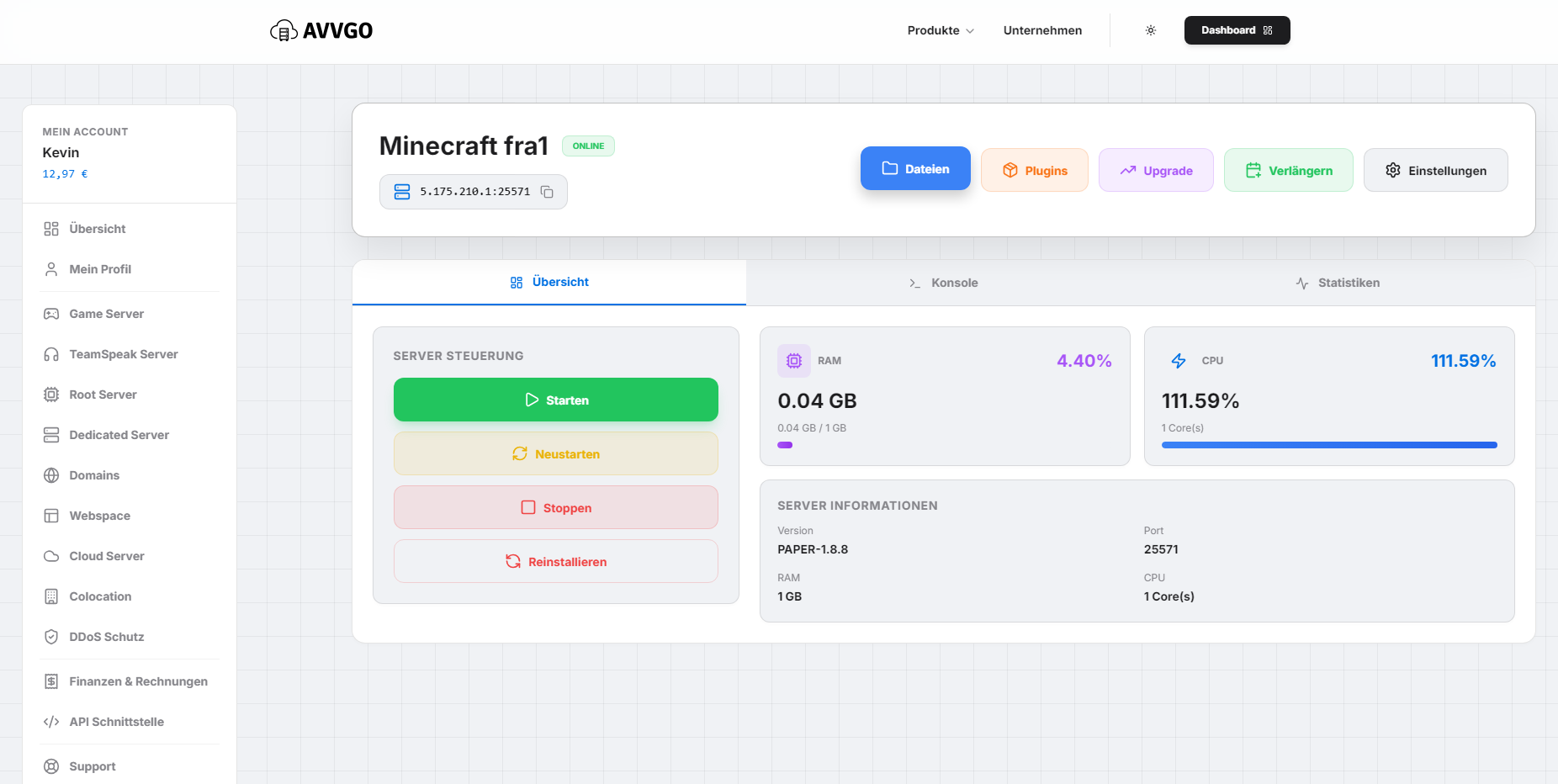1558x784 pixels.
Task: Open TeamSpeak Server in sidebar
Action: [x=123, y=354]
